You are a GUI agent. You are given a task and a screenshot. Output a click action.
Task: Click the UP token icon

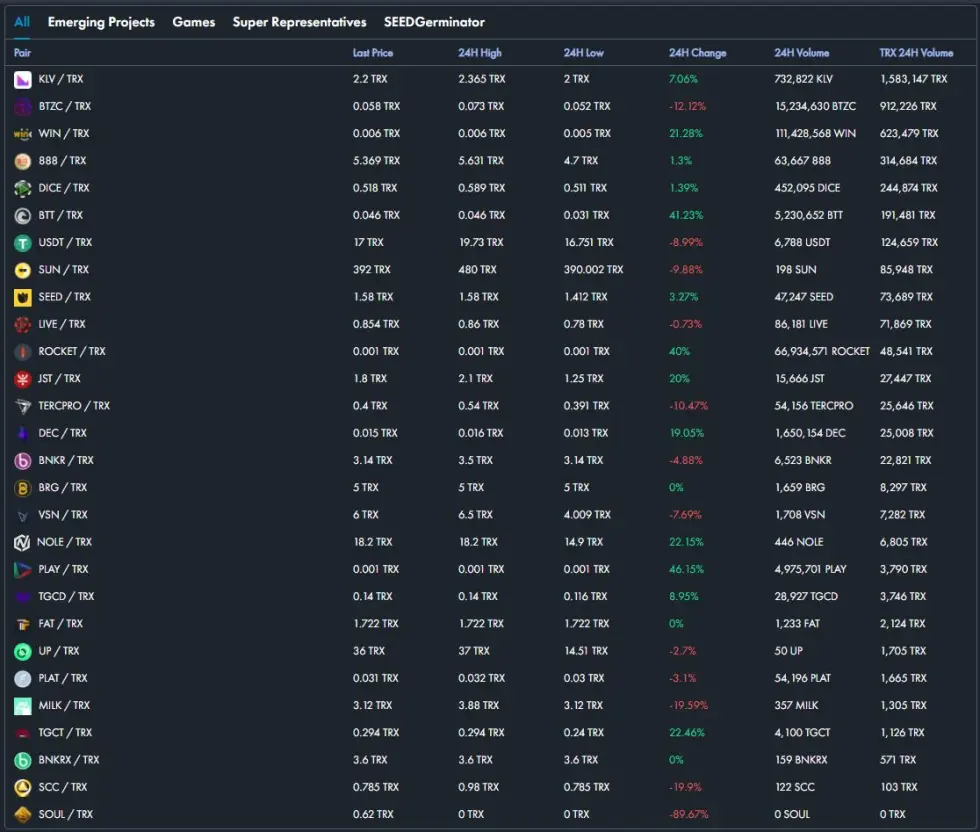click(22, 651)
